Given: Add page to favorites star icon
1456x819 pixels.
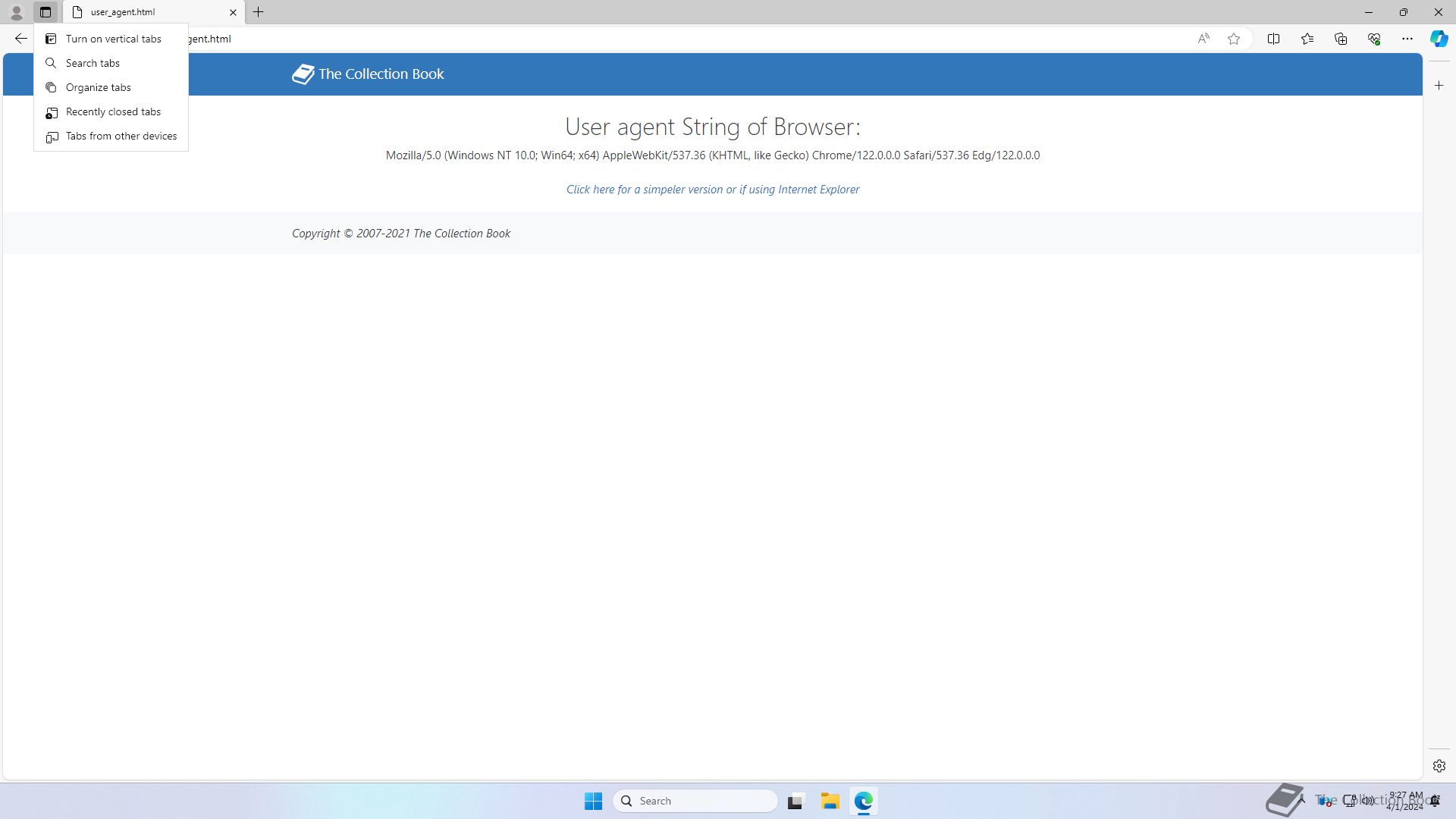Looking at the screenshot, I should tap(1234, 39).
